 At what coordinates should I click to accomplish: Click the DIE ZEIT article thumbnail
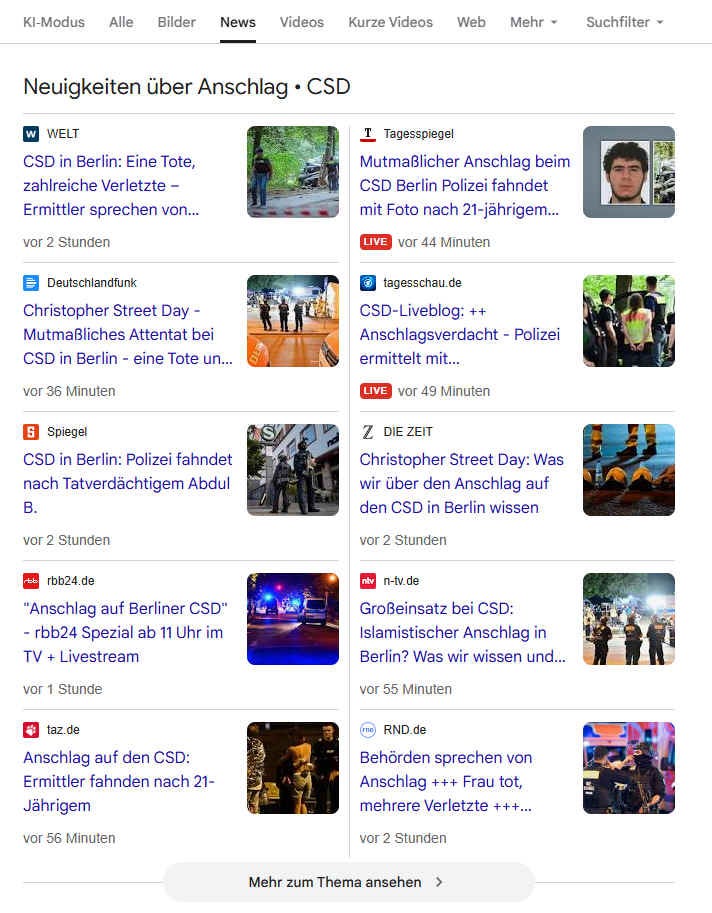click(629, 470)
